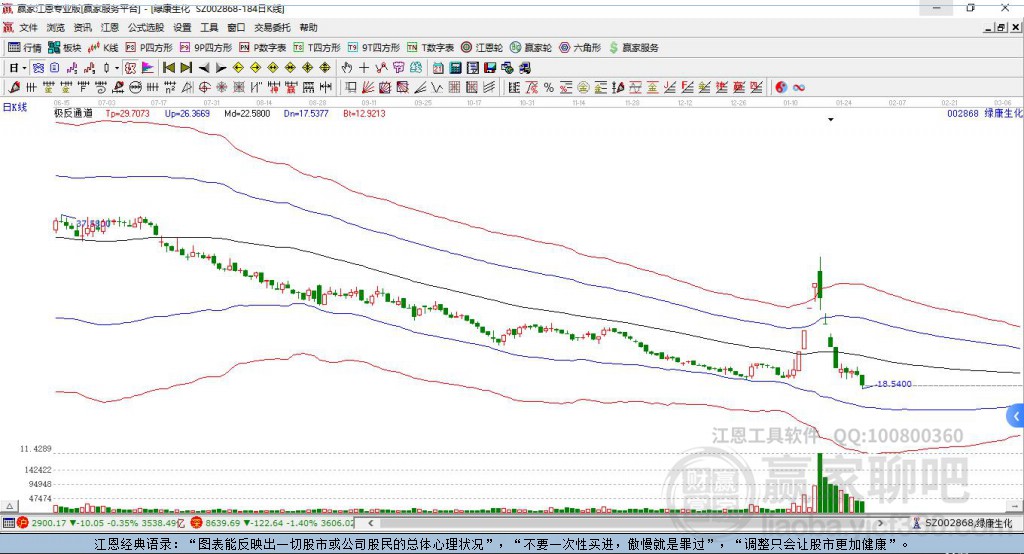
Task: Open the 9P四方形 tool
Action: (206, 48)
